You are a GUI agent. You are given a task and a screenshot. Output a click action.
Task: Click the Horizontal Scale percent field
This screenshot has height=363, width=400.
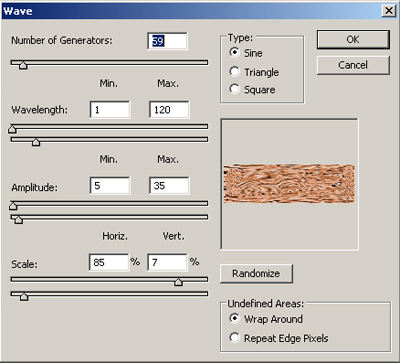pyautogui.click(x=109, y=262)
